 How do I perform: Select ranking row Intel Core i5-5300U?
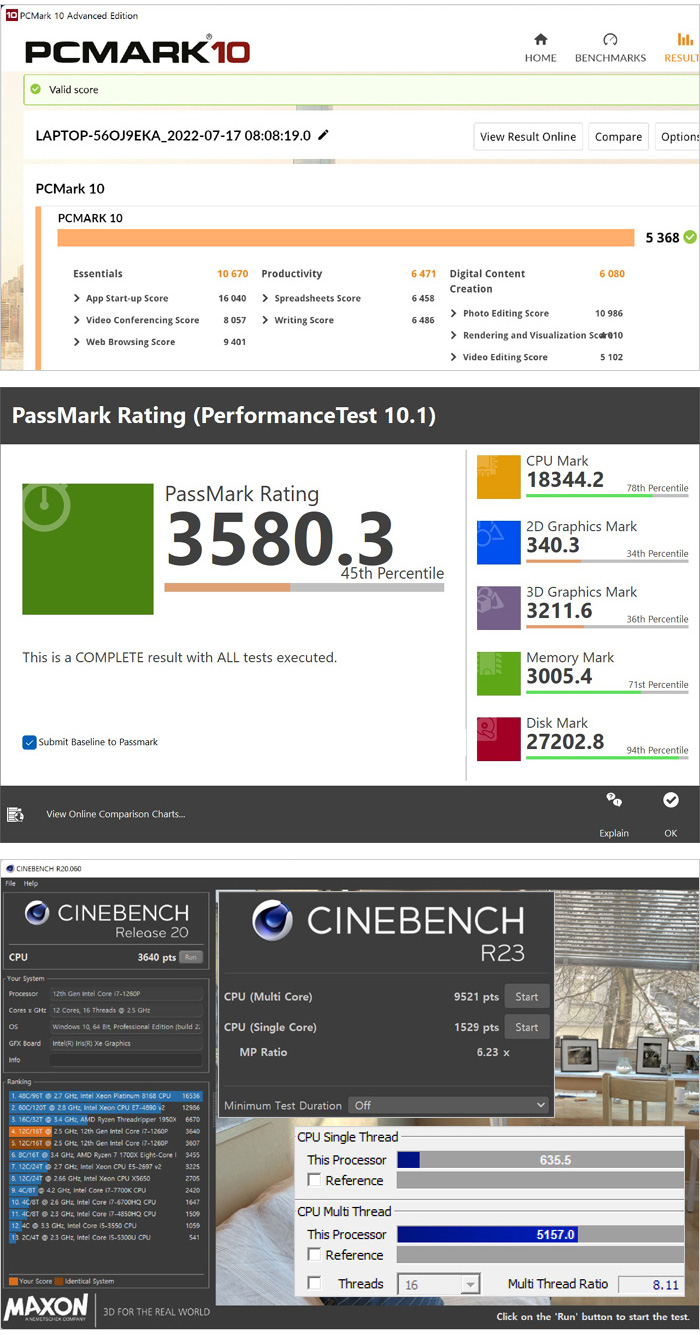pos(106,1237)
